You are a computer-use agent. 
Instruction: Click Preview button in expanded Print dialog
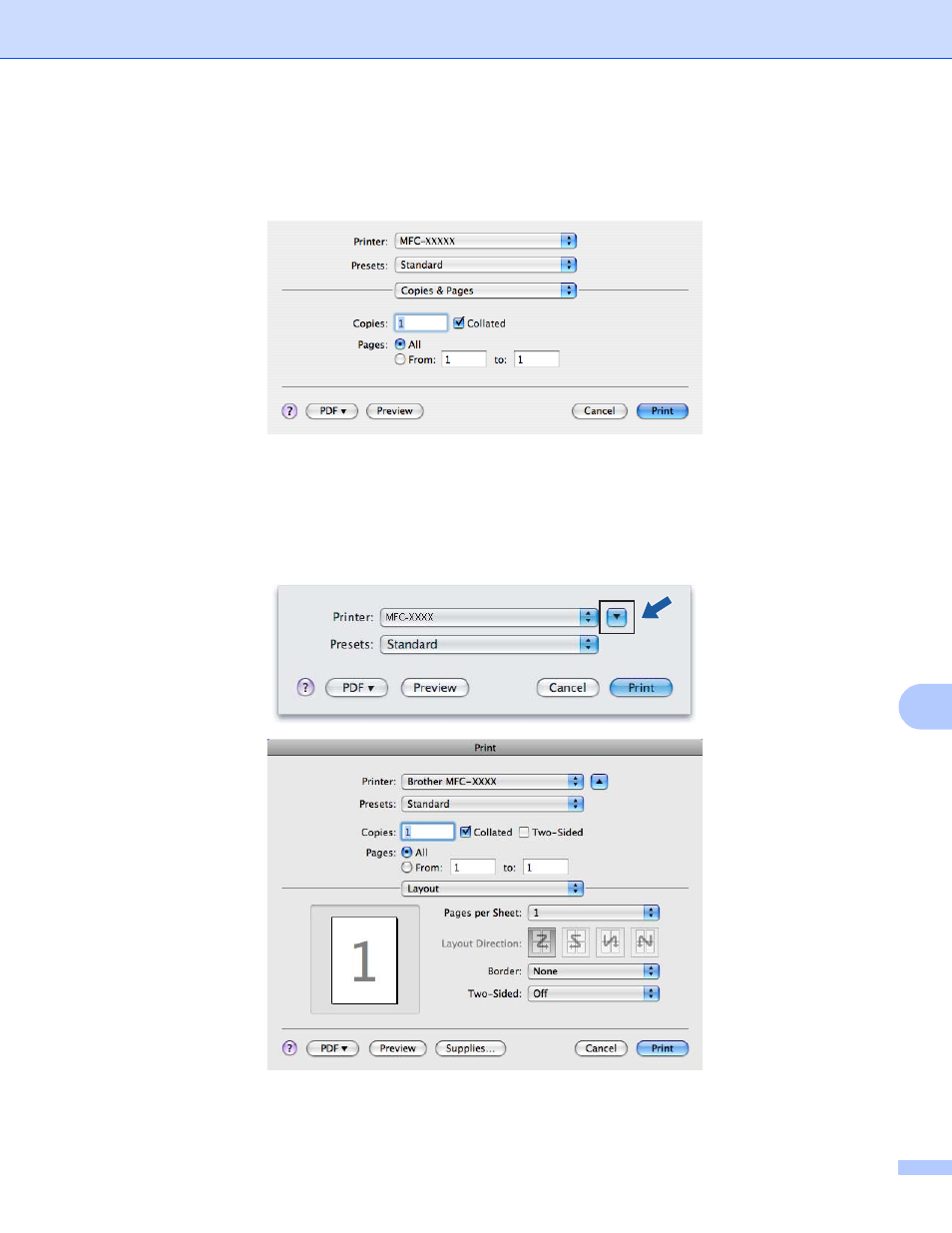click(x=398, y=1048)
